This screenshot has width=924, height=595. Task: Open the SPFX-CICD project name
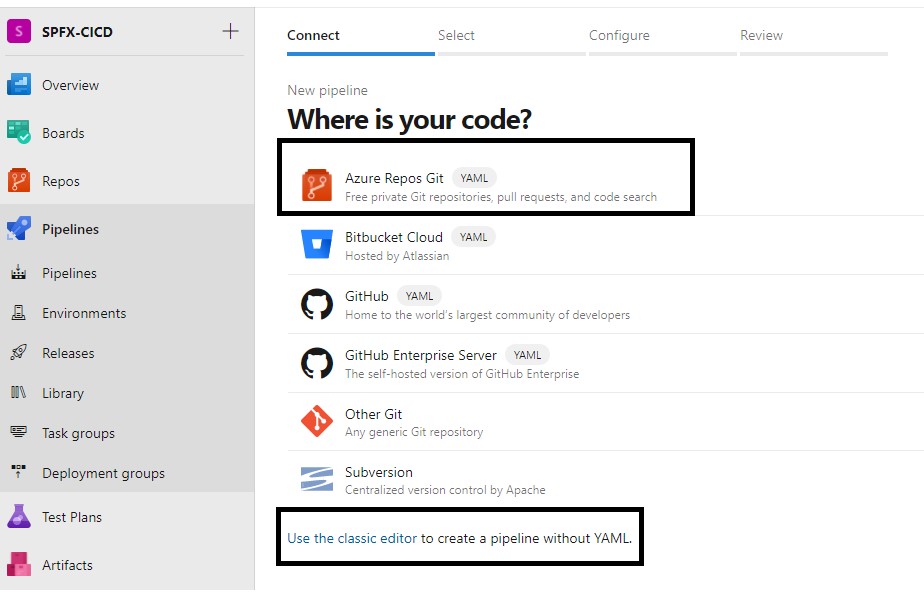pos(77,32)
